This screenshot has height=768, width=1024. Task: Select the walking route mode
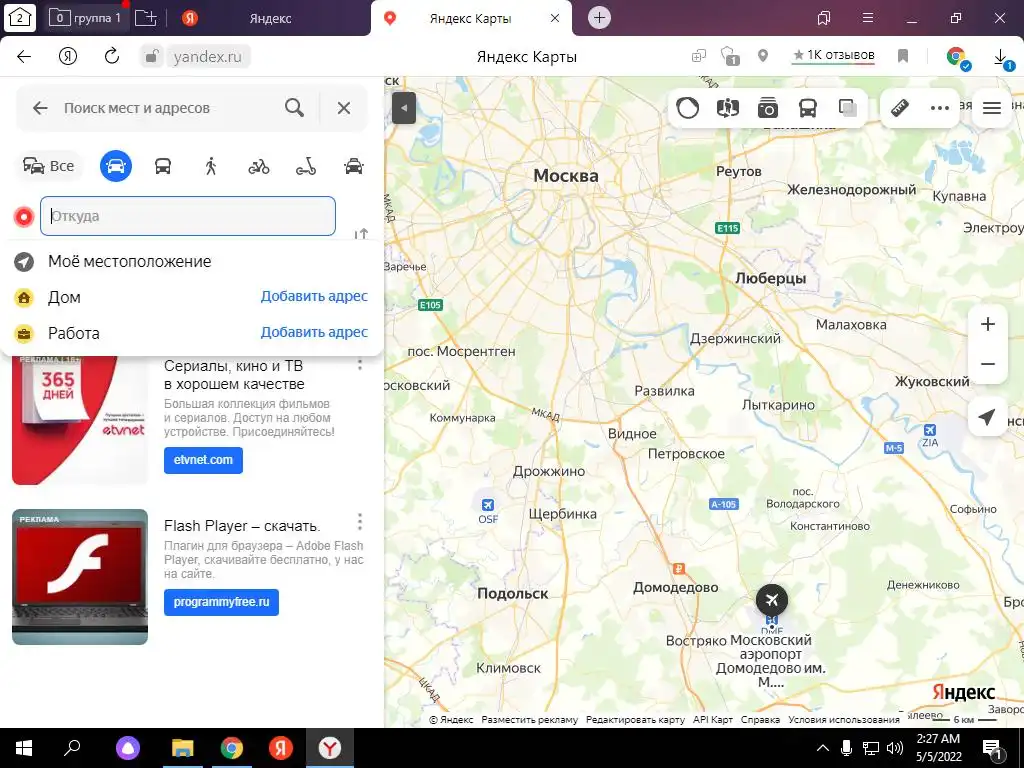pos(210,166)
